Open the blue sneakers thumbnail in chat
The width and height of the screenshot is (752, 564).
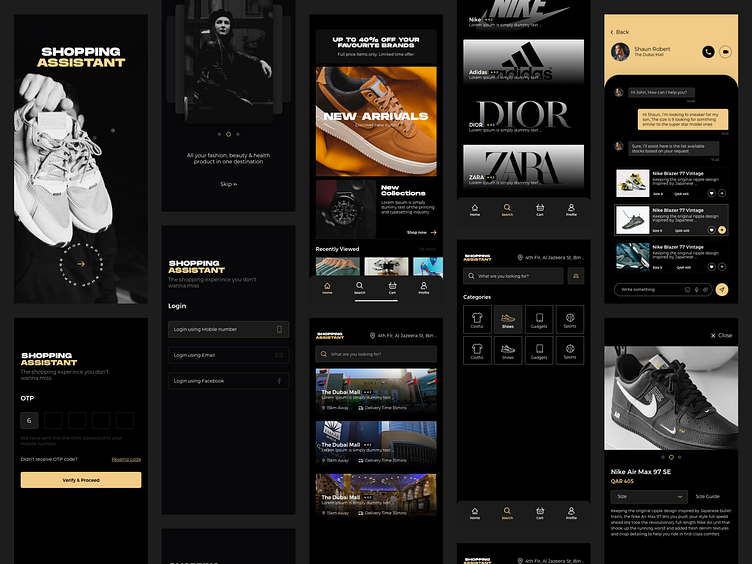[633, 257]
